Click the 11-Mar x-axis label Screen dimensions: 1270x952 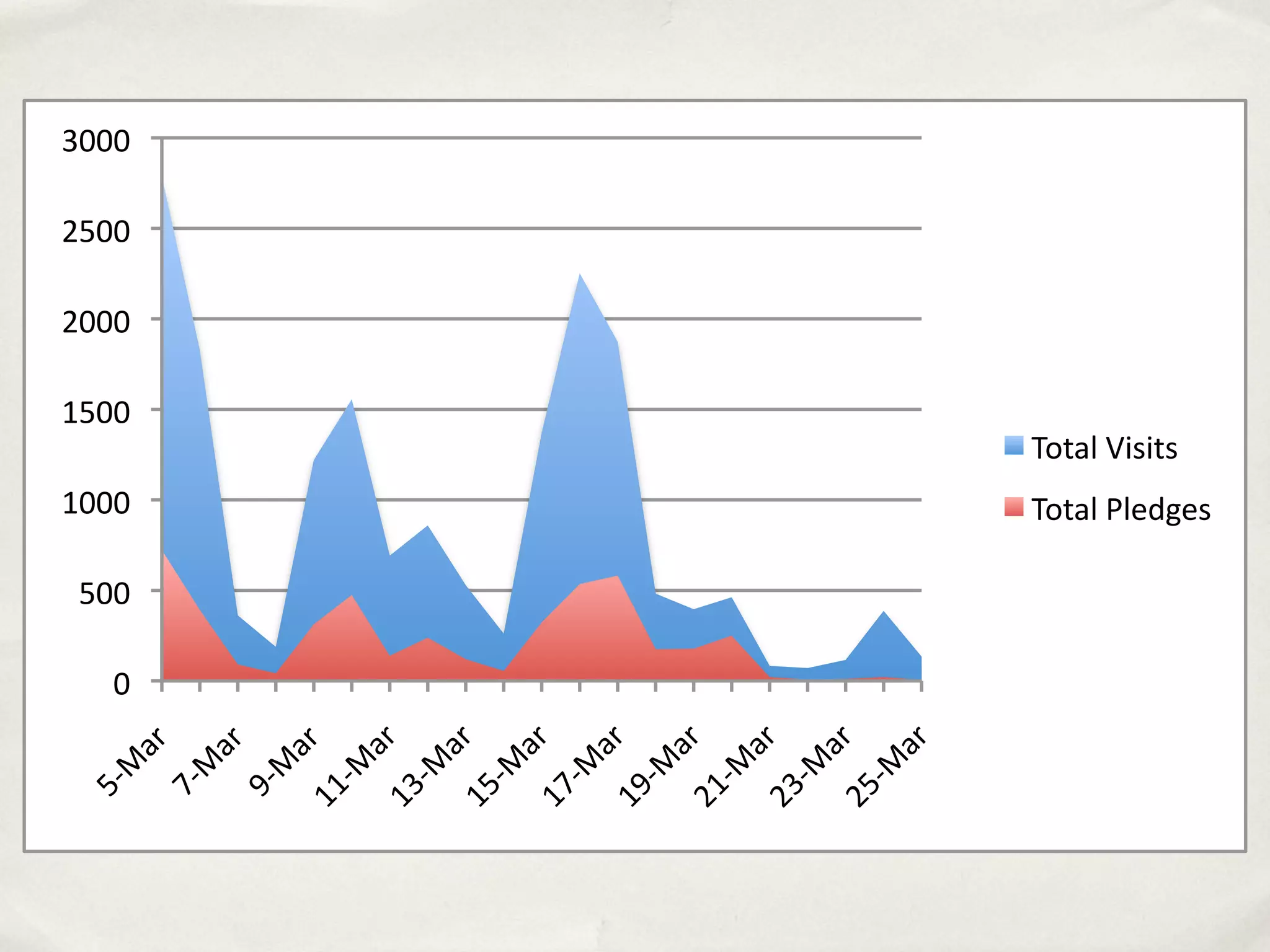(x=355, y=766)
